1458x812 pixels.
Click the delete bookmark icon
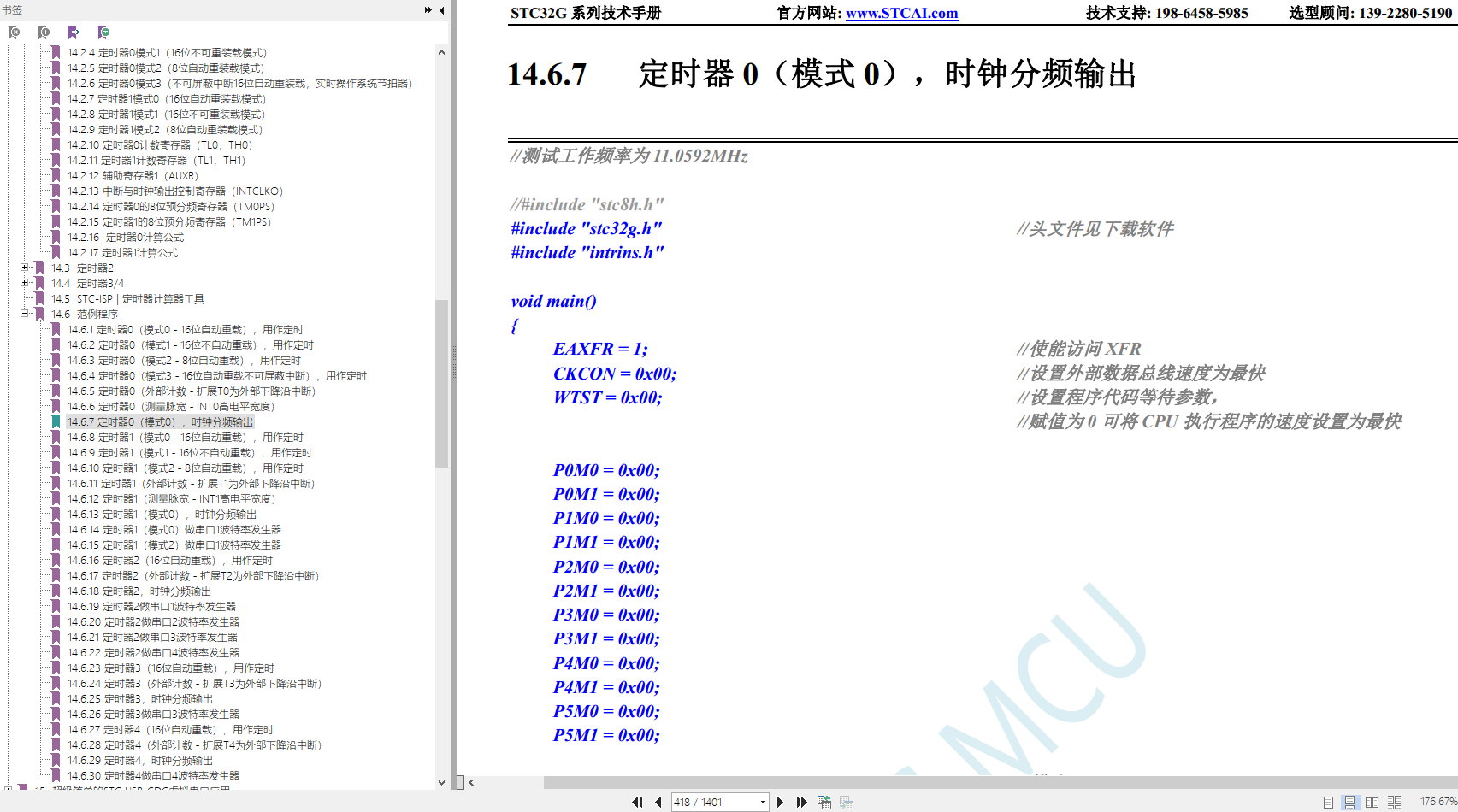coord(14,32)
